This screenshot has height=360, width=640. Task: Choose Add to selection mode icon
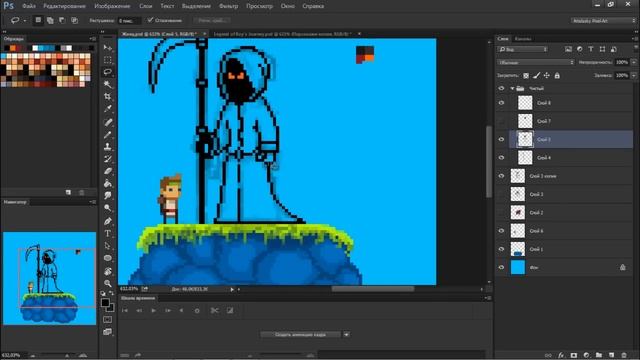click(x=50, y=20)
